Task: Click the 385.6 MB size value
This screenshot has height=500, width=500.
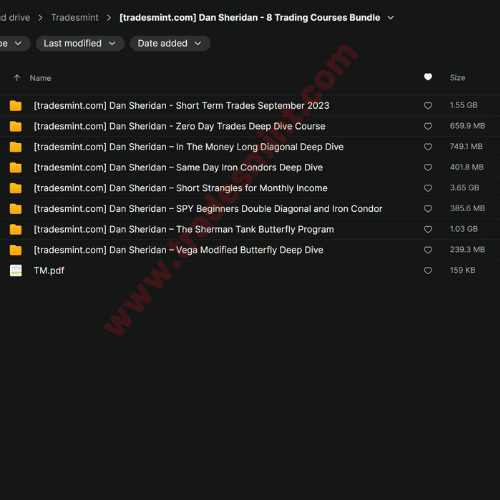Action: tap(467, 209)
